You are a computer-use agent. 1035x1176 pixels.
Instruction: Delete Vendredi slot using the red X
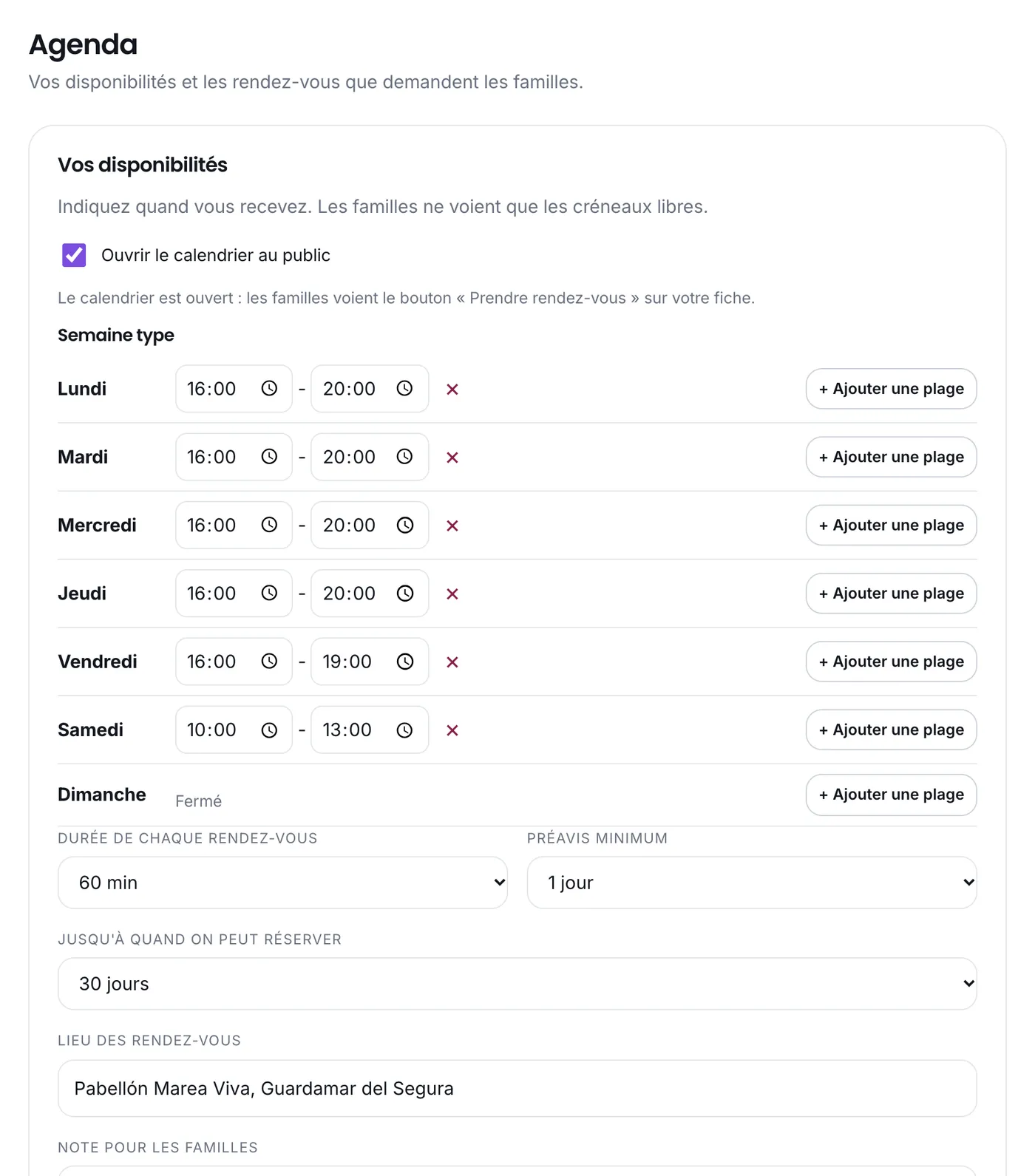point(452,662)
